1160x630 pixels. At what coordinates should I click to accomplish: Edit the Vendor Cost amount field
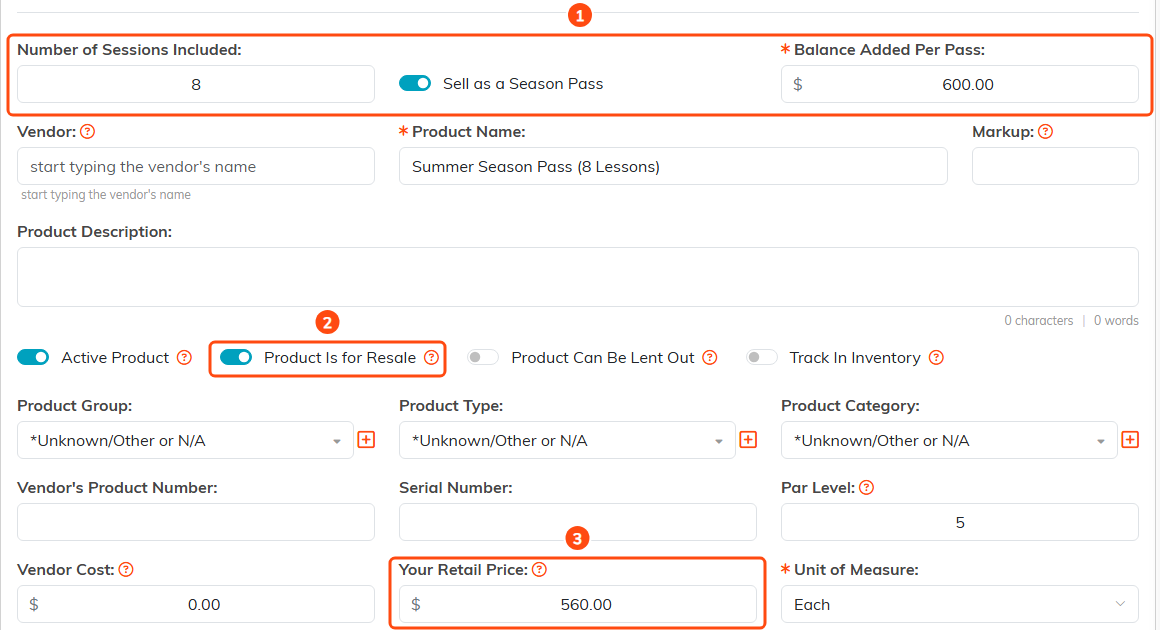(195, 605)
